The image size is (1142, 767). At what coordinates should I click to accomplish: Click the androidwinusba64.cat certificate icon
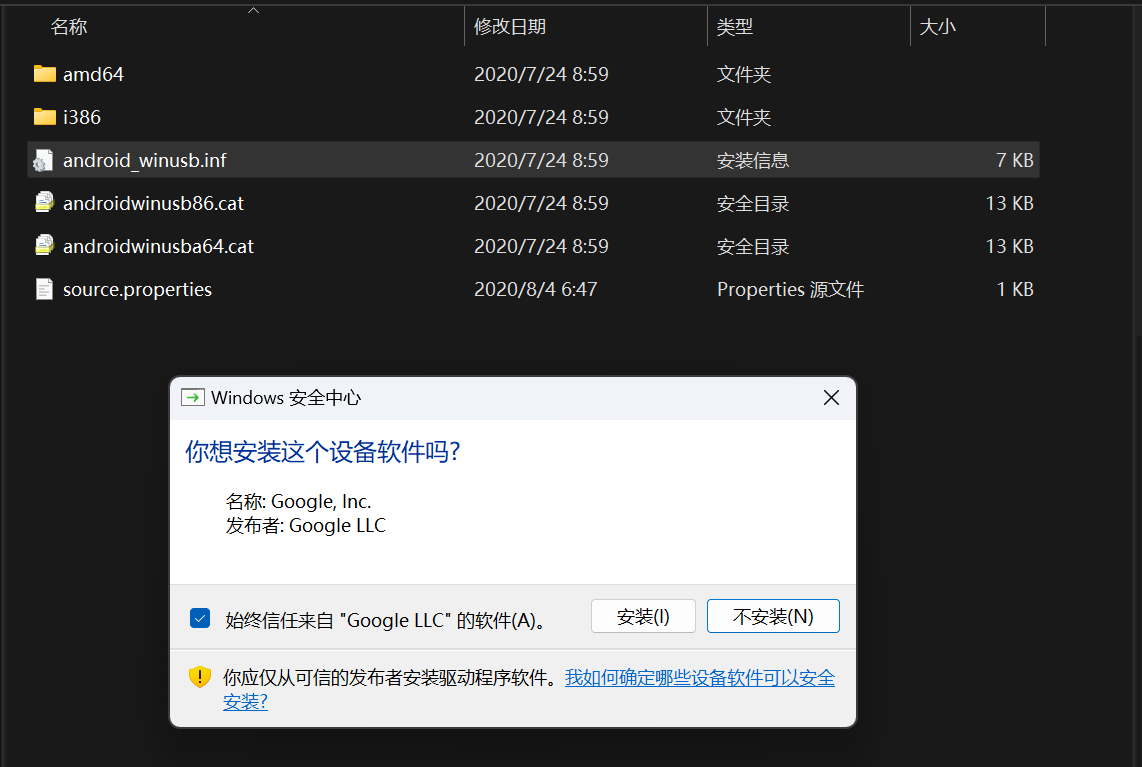44,246
